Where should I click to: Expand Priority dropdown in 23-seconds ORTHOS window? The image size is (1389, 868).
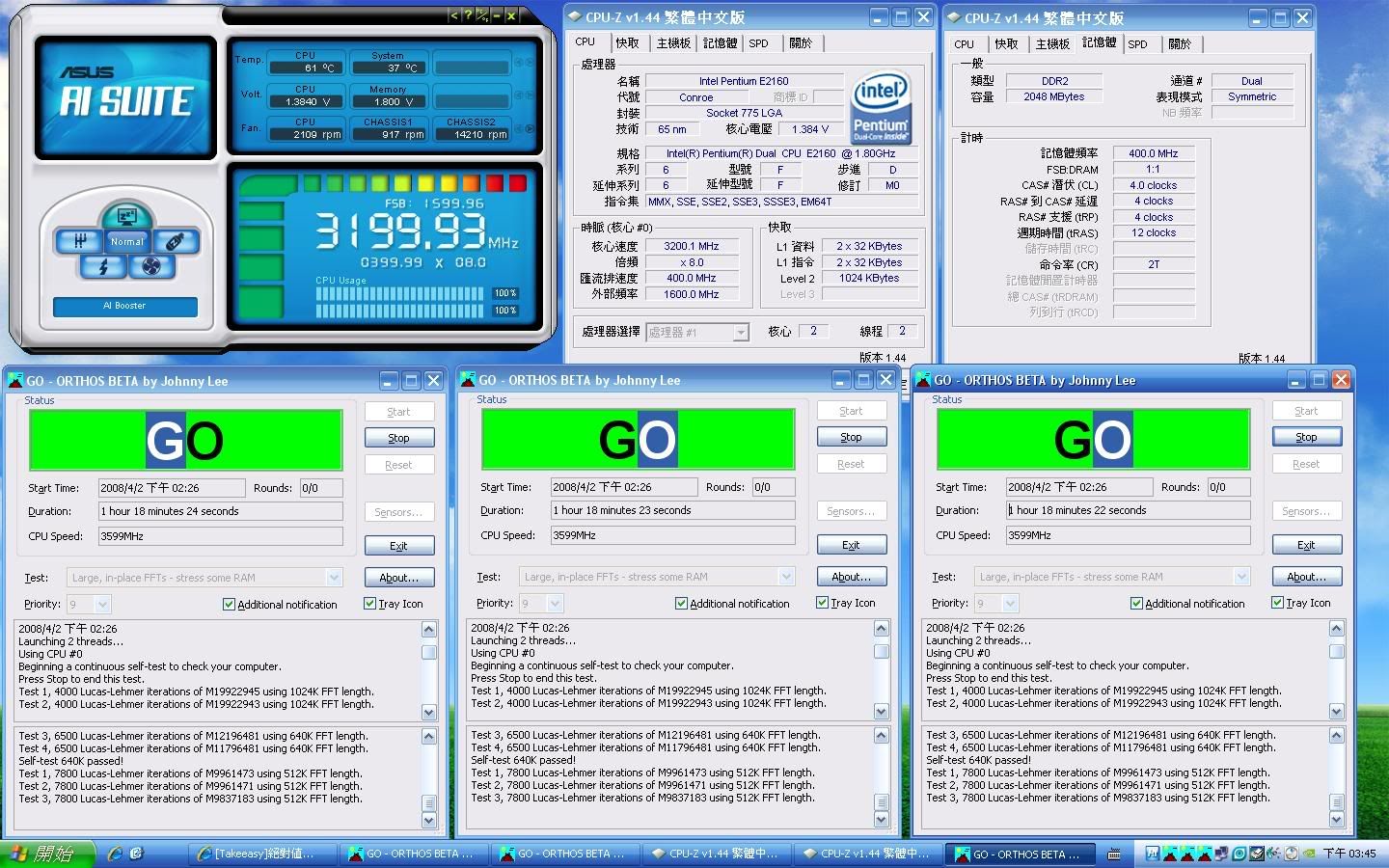(x=555, y=604)
